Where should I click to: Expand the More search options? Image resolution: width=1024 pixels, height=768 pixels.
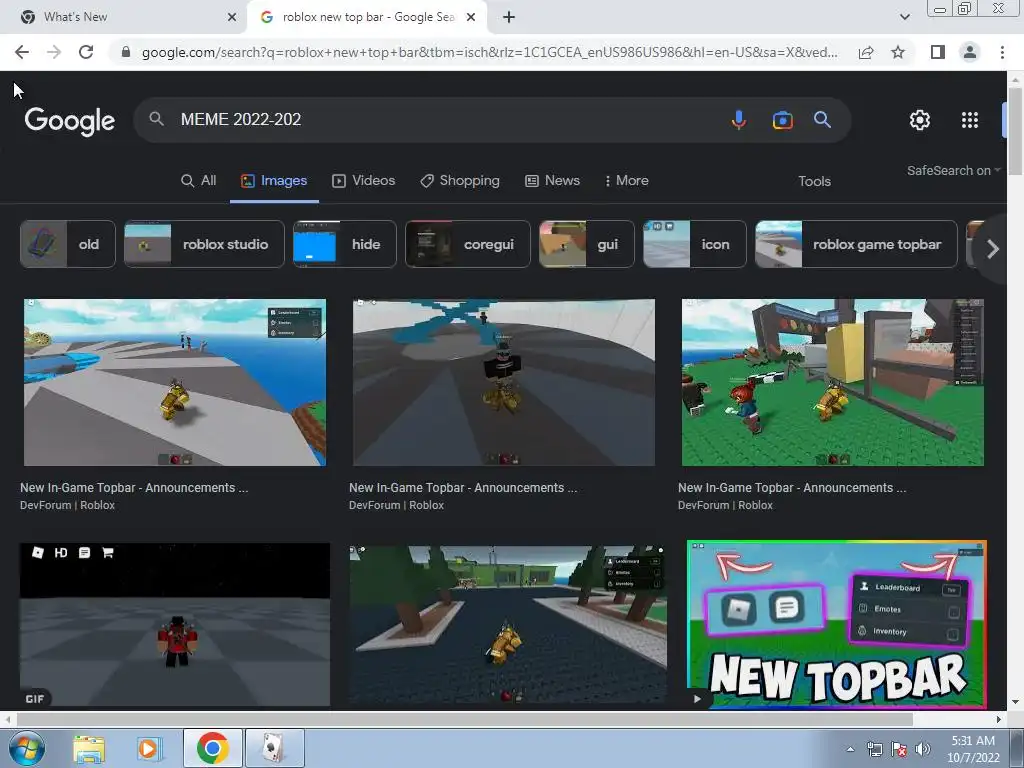tap(626, 181)
